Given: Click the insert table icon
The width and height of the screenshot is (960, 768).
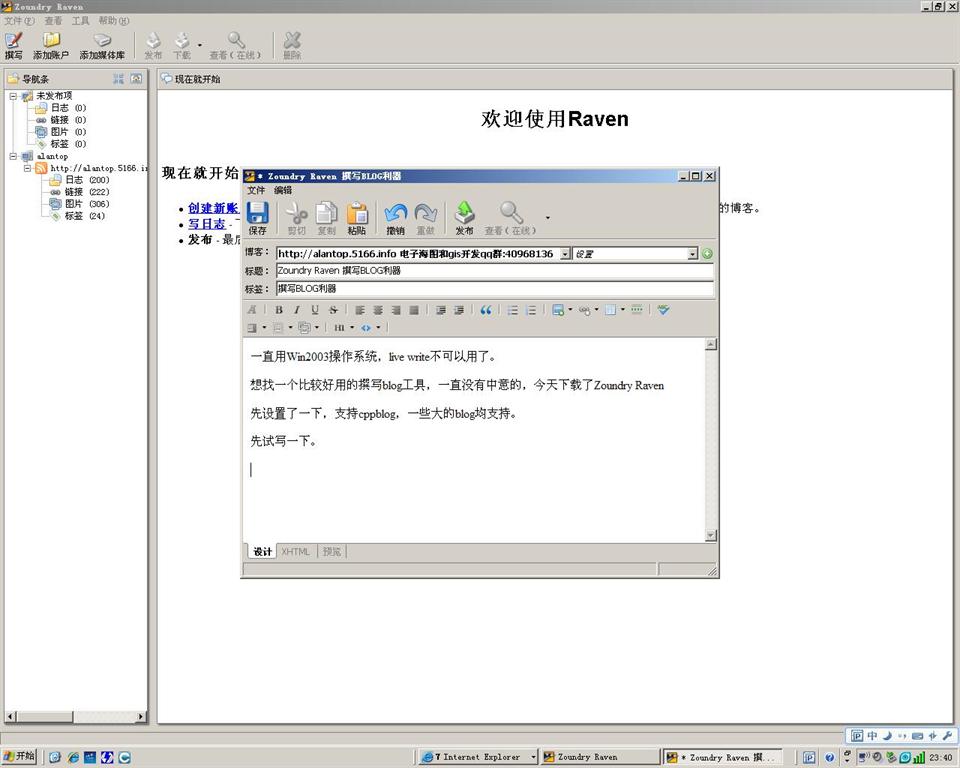Looking at the screenshot, I should [x=610, y=310].
